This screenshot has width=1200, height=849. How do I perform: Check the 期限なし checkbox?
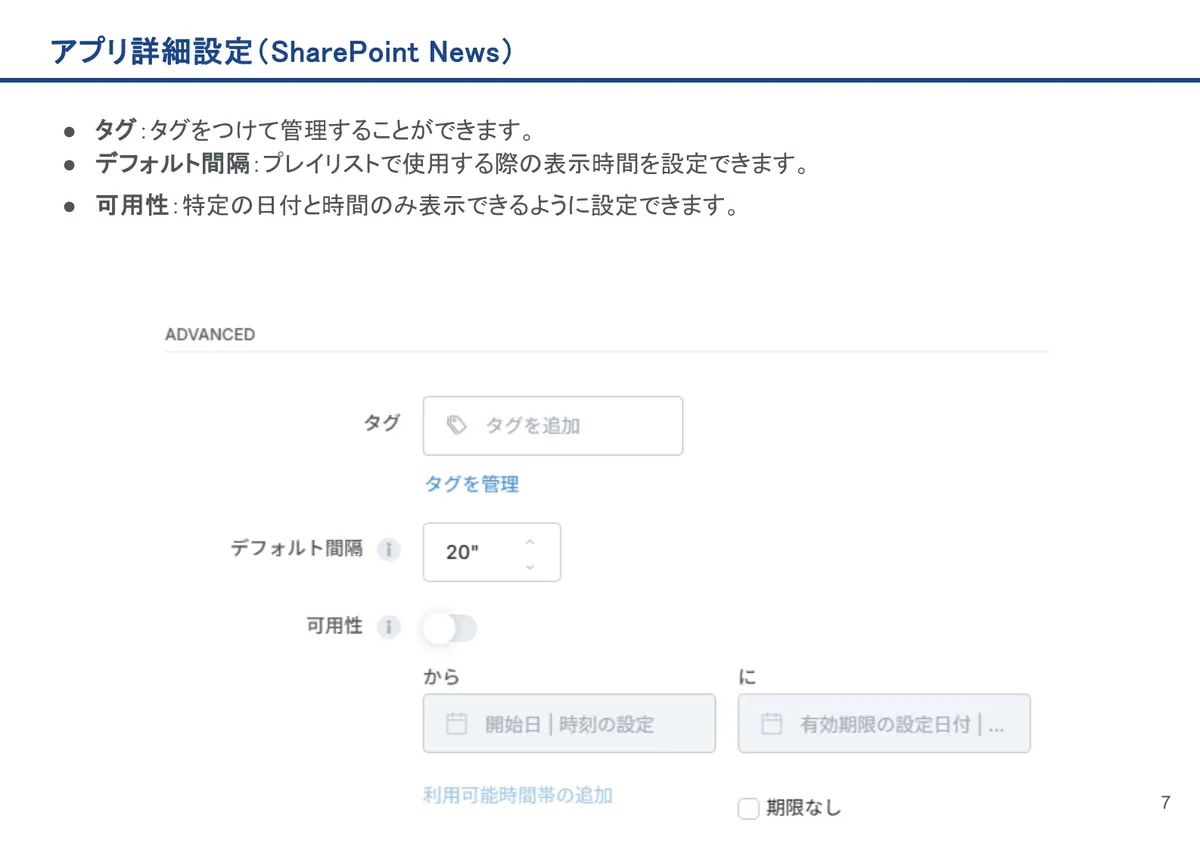pyautogui.click(x=748, y=808)
